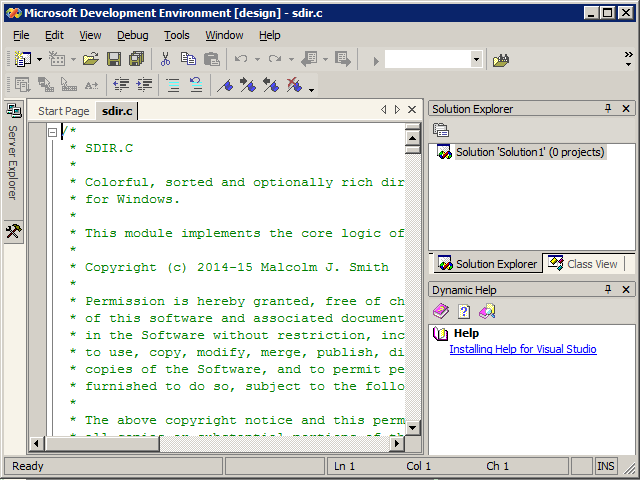Open the Server Explorer side tab
Image resolution: width=640 pixels, height=480 pixels.
pyautogui.click(x=13, y=160)
